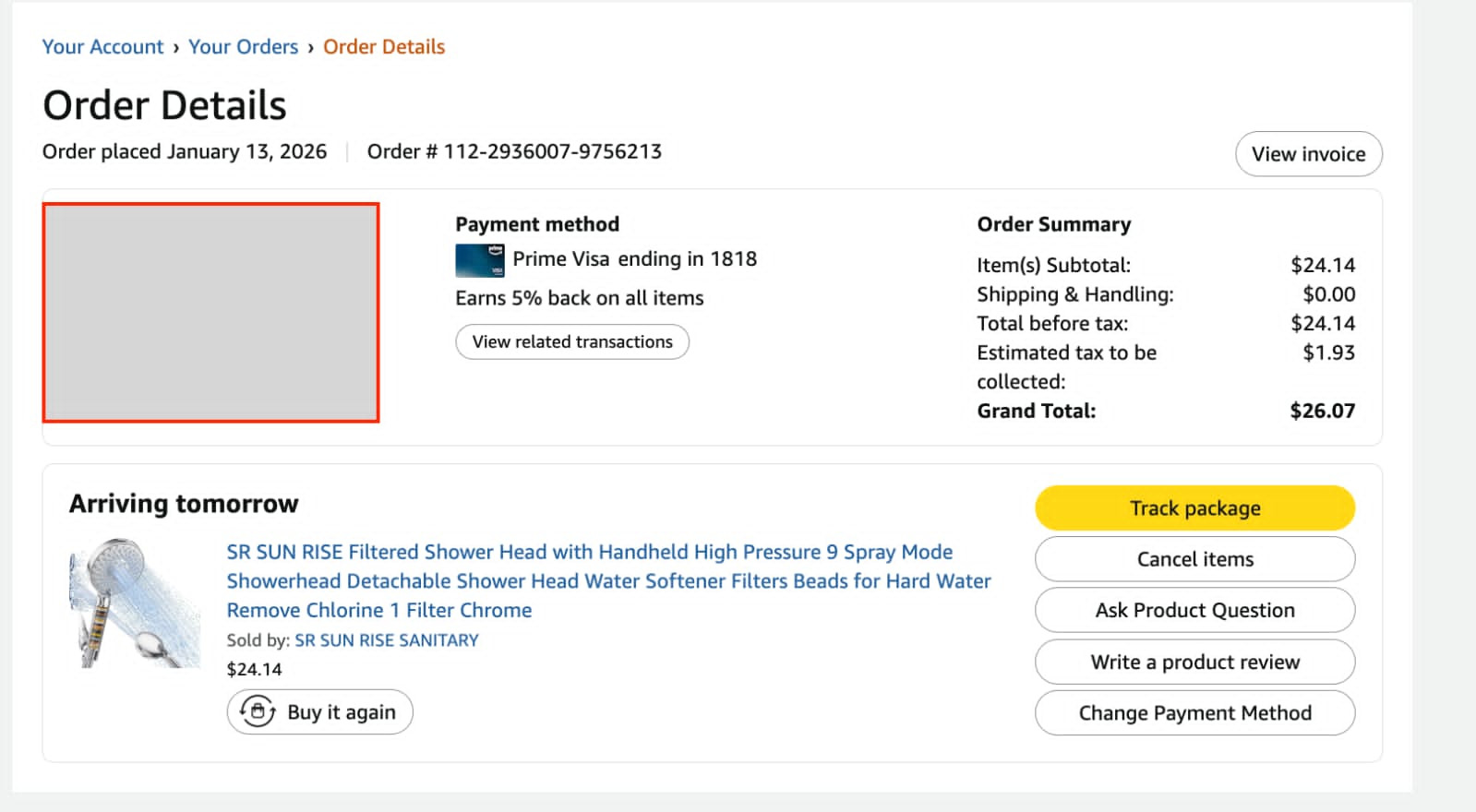Viewport: 1476px width, 812px height.
Task: Visit seller SR SUN RISE SANITARY
Action: coord(386,640)
